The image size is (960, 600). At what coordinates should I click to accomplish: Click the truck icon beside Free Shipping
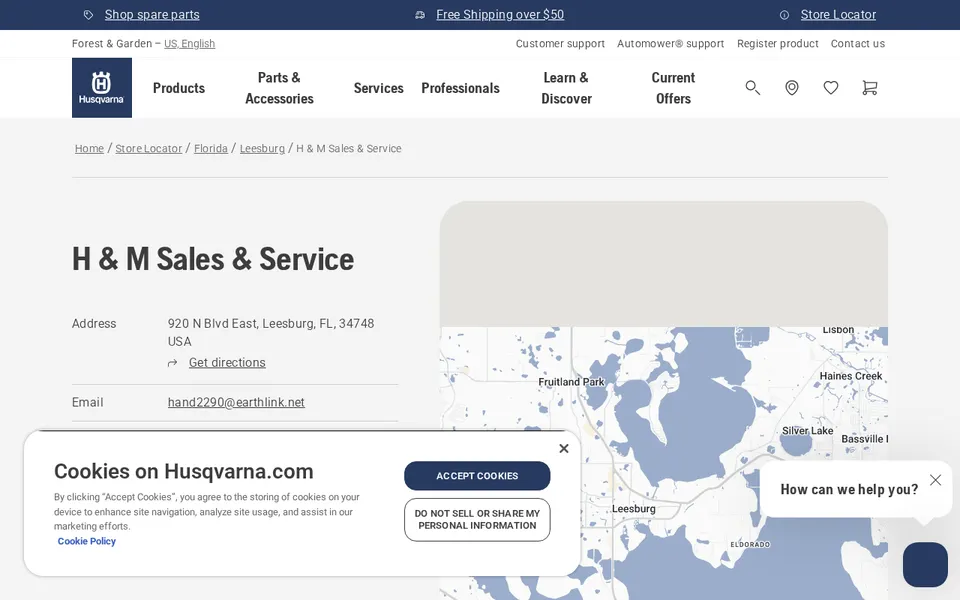tap(420, 15)
